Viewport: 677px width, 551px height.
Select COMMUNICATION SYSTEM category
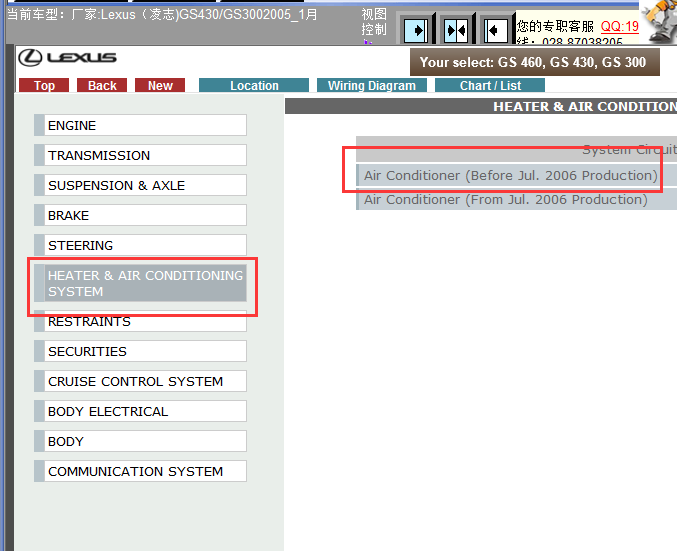(140, 471)
